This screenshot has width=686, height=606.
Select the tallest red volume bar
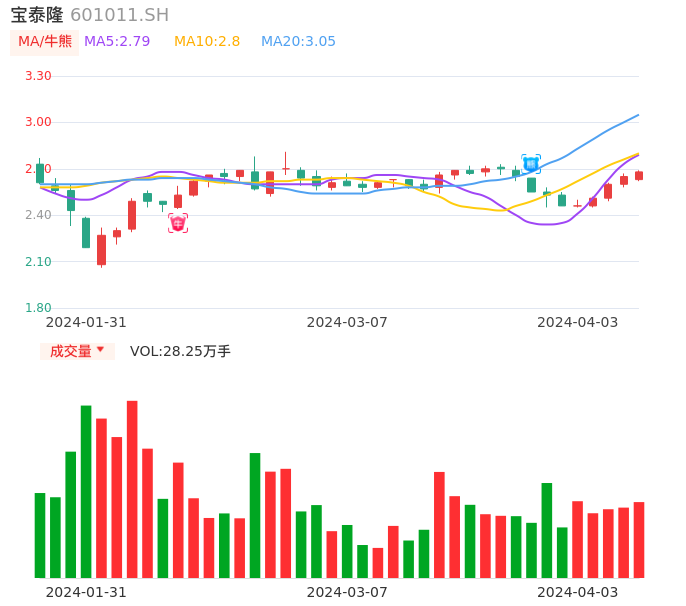click(132, 489)
